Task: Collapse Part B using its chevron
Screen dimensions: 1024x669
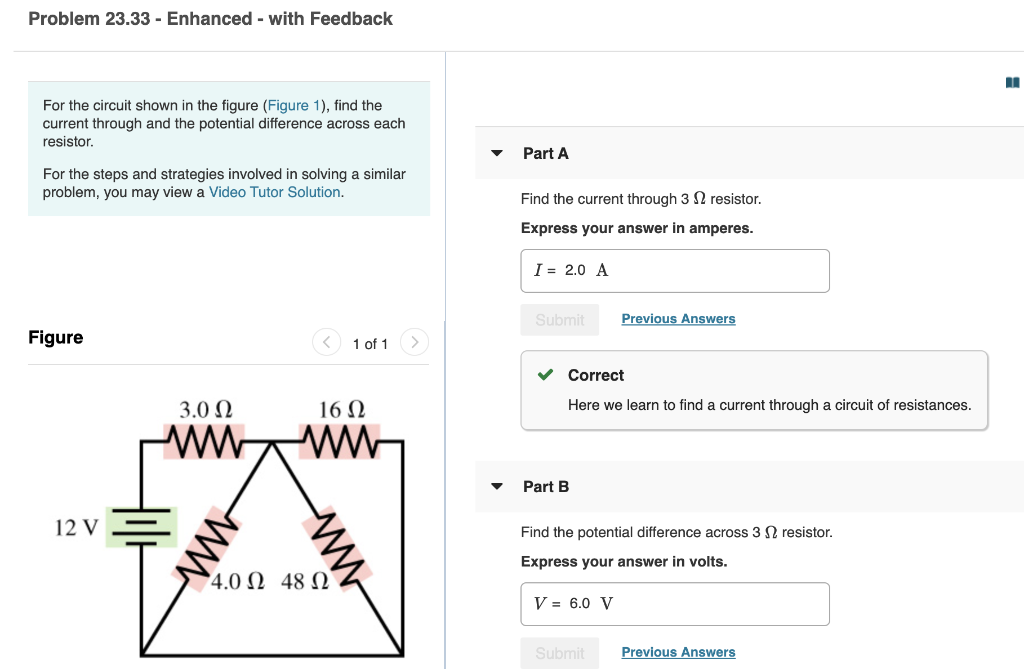Action: pyautogui.click(x=497, y=486)
